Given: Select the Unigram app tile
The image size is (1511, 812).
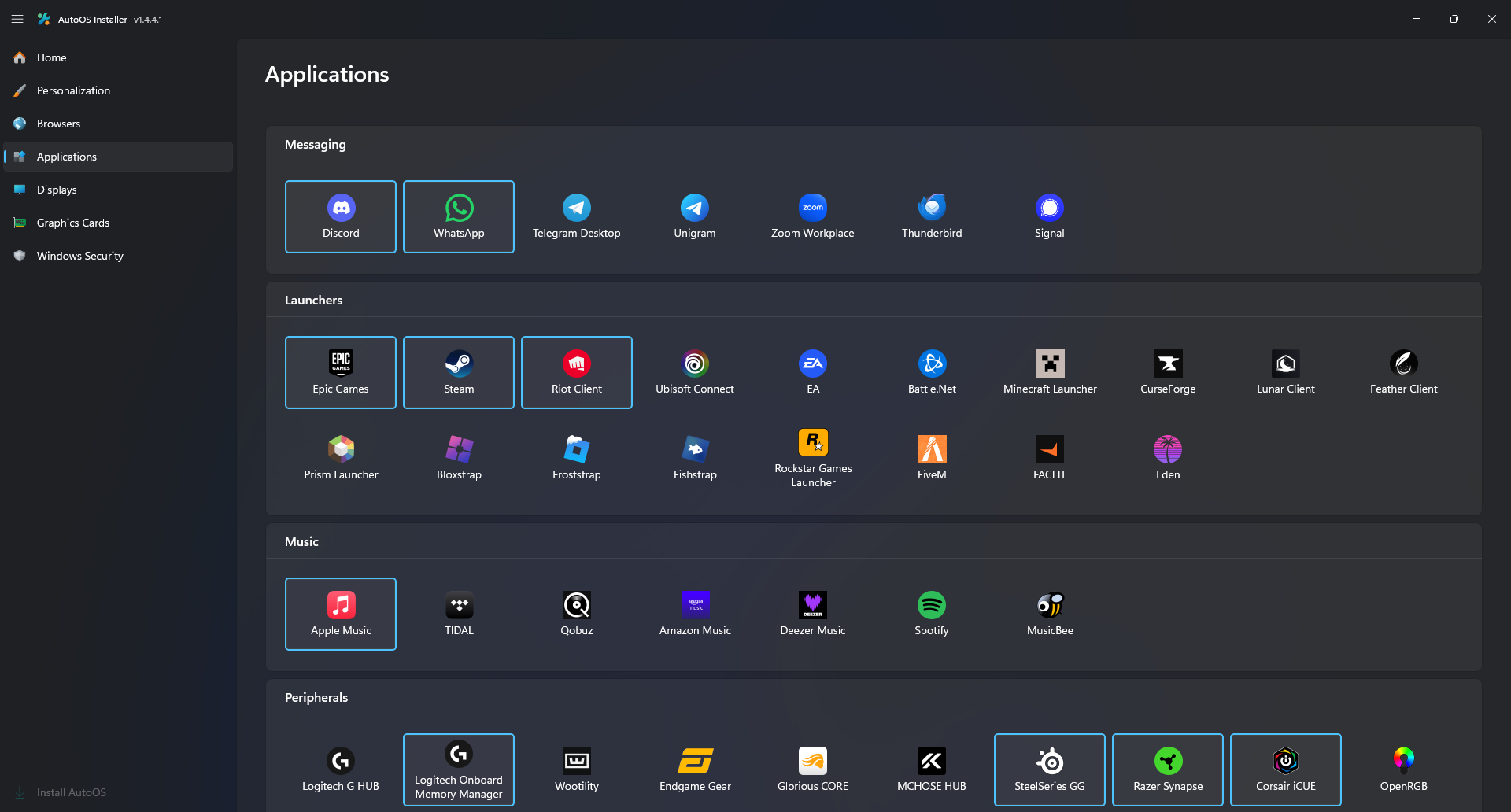Looking at the screenshot, I should coord(695,216).
